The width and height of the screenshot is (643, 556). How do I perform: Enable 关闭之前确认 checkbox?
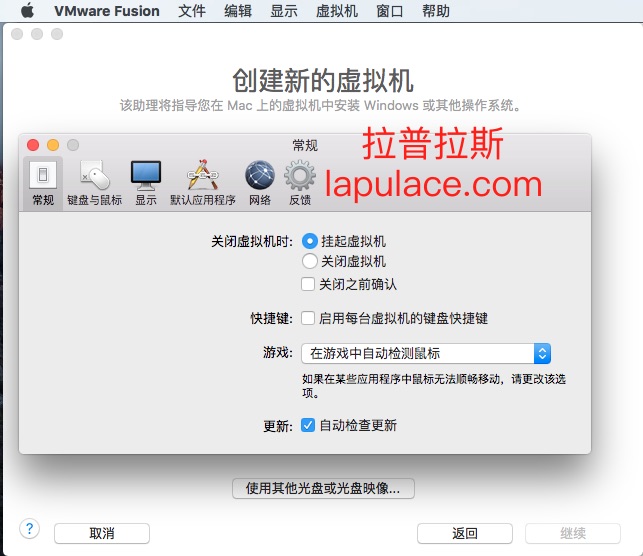pos(308,284)
